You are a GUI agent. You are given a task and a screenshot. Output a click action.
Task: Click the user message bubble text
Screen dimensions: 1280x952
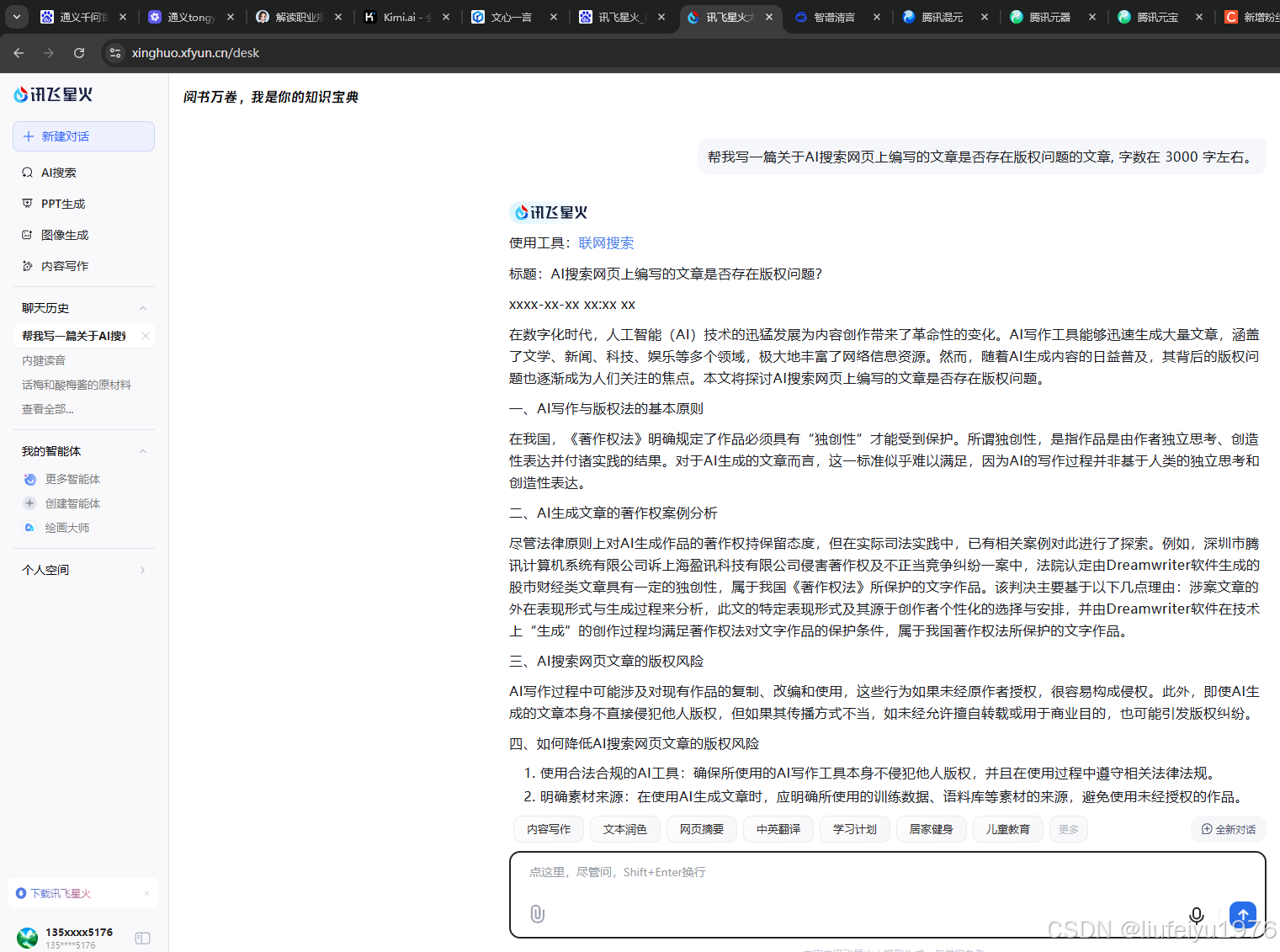tap(981, 157)
